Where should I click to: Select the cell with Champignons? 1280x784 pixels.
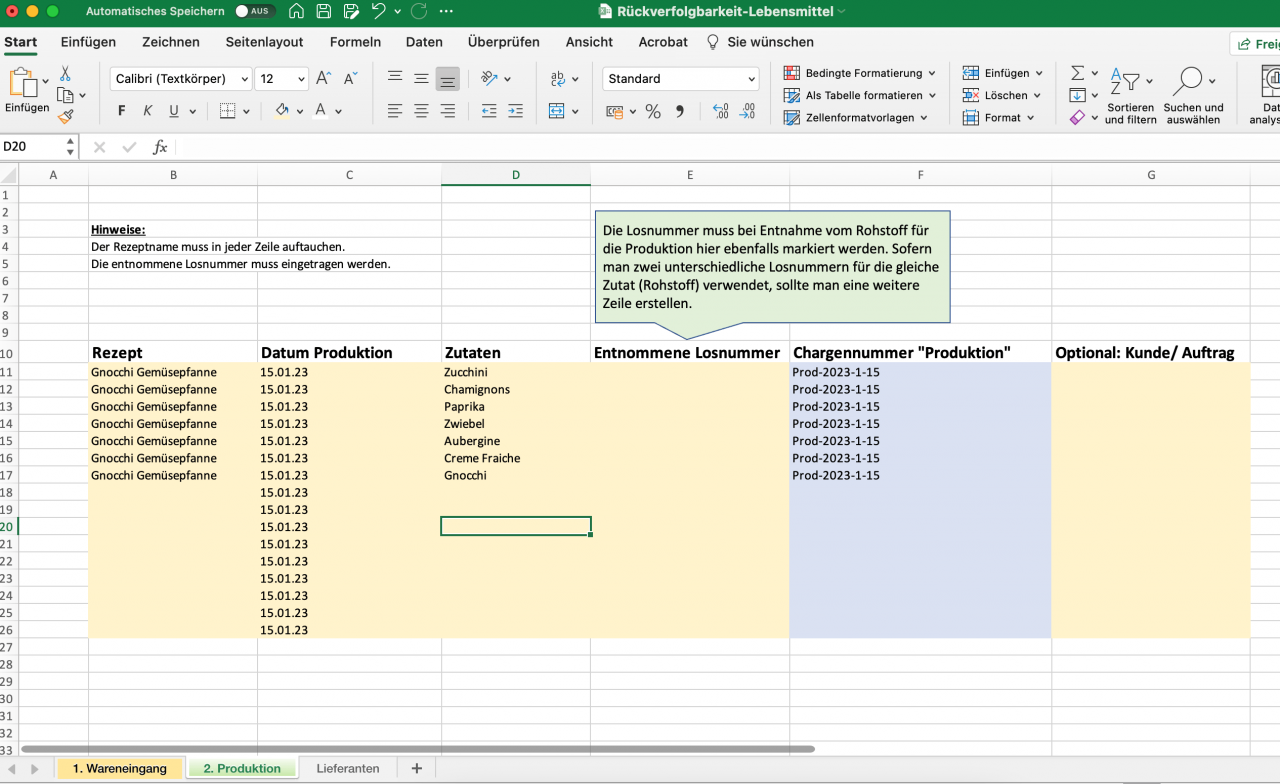pos(516,389)
